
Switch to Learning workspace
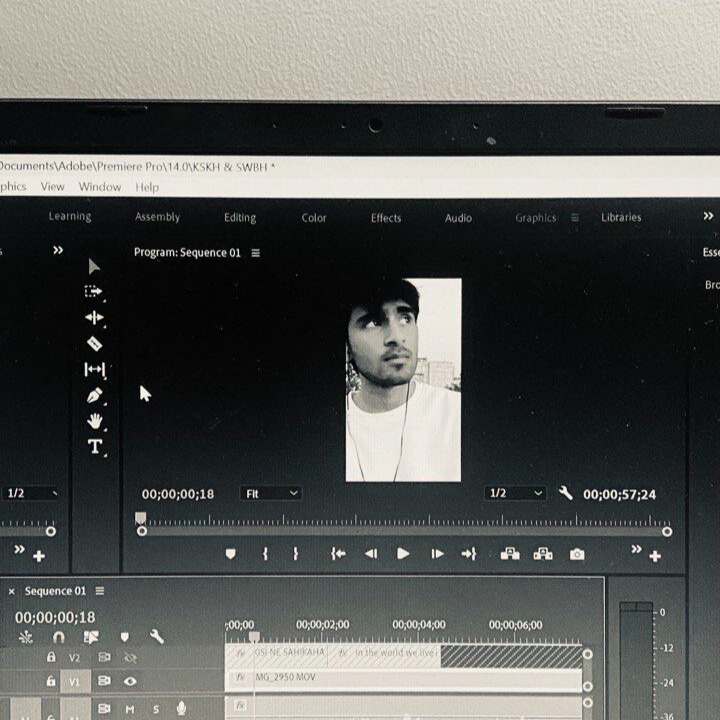coord(70,216)
